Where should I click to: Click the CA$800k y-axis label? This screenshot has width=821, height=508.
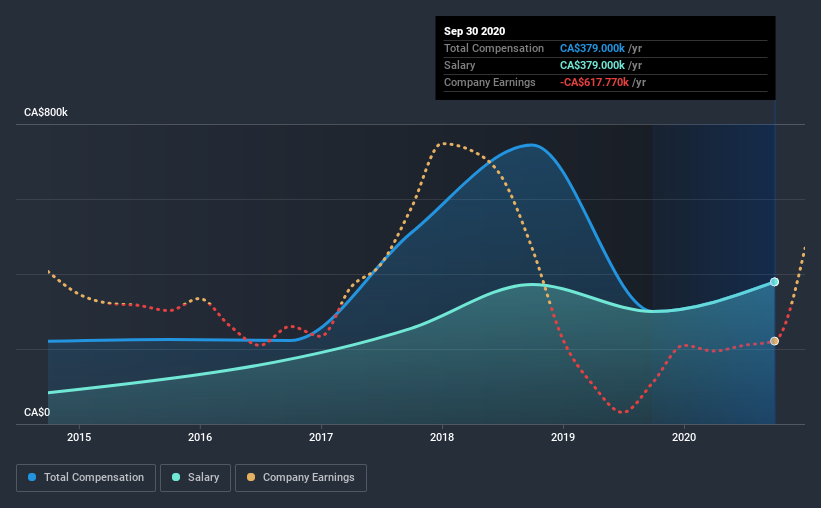(46, 113)
